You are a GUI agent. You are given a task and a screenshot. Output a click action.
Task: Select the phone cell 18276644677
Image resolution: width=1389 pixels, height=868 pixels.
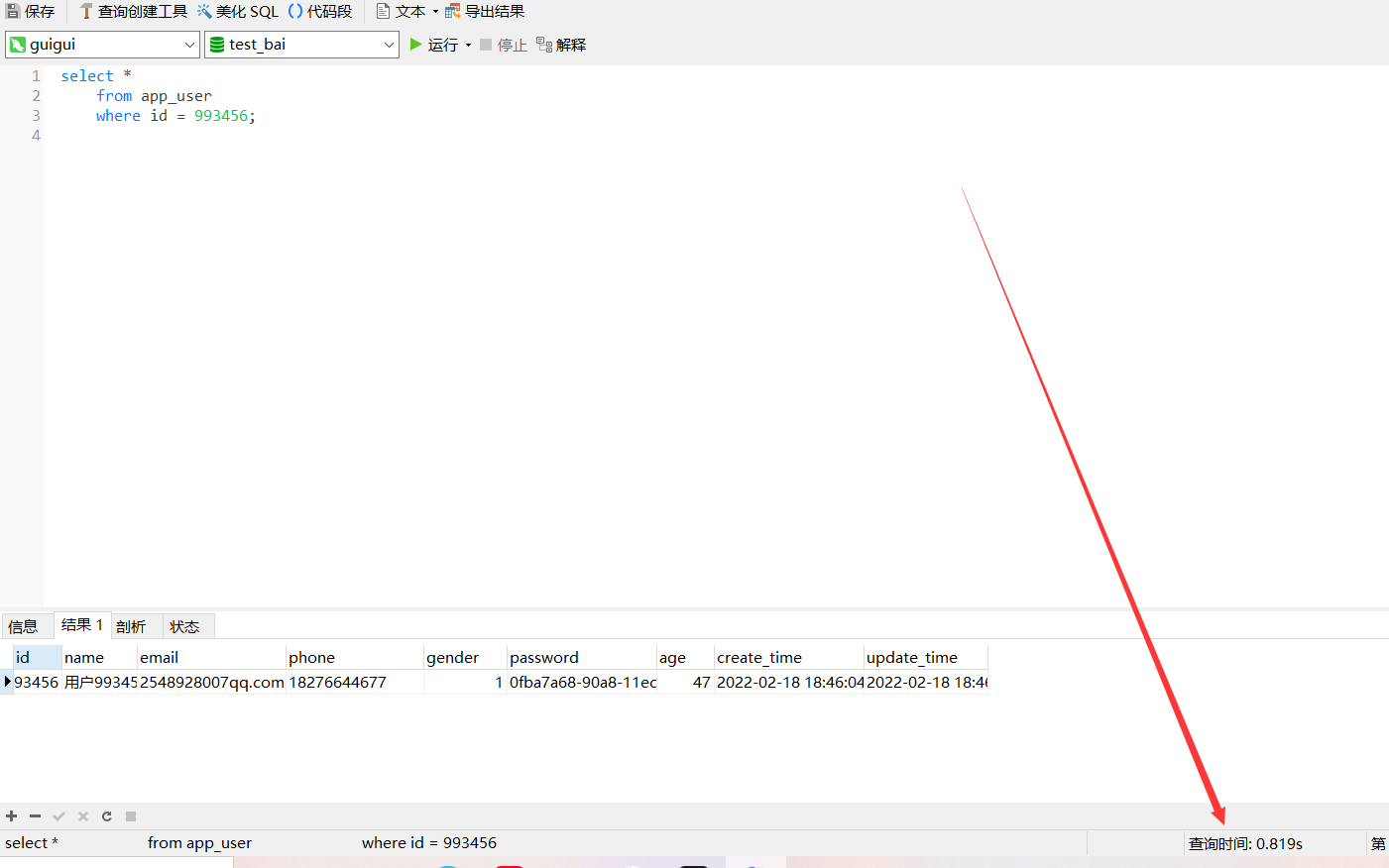[355, 682]
